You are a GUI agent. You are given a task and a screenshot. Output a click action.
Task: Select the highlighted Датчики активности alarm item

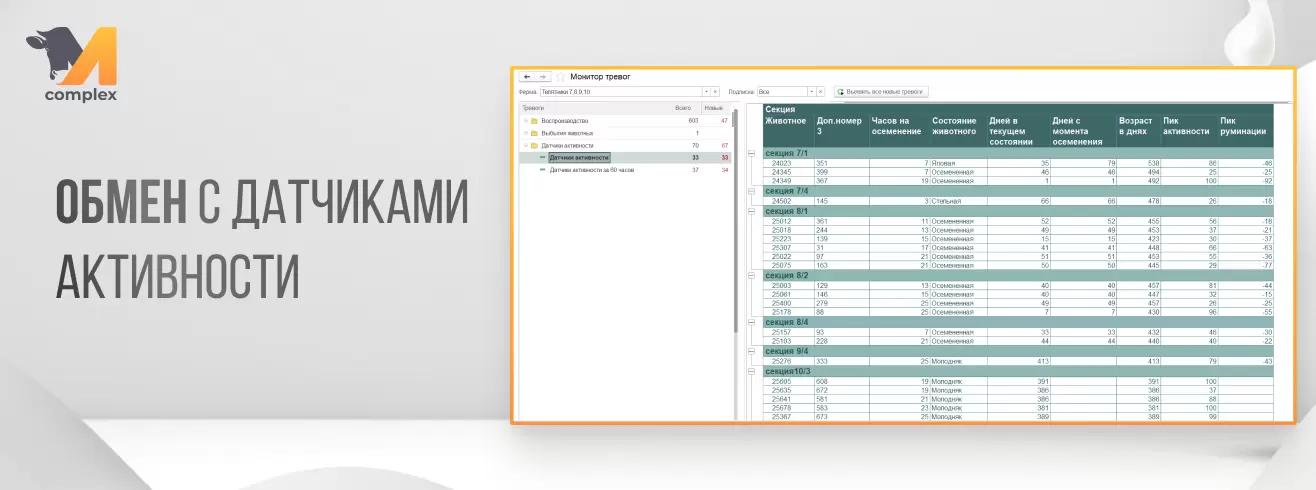point(579,158)
